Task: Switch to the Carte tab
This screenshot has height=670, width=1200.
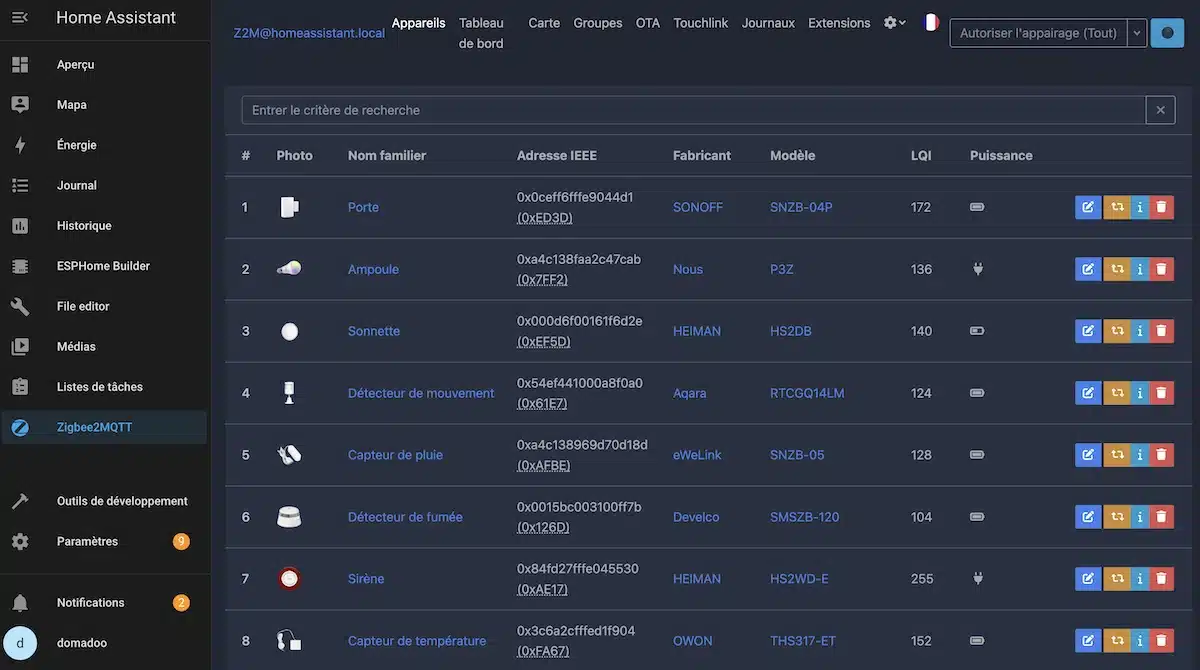Action: (544, 23)
